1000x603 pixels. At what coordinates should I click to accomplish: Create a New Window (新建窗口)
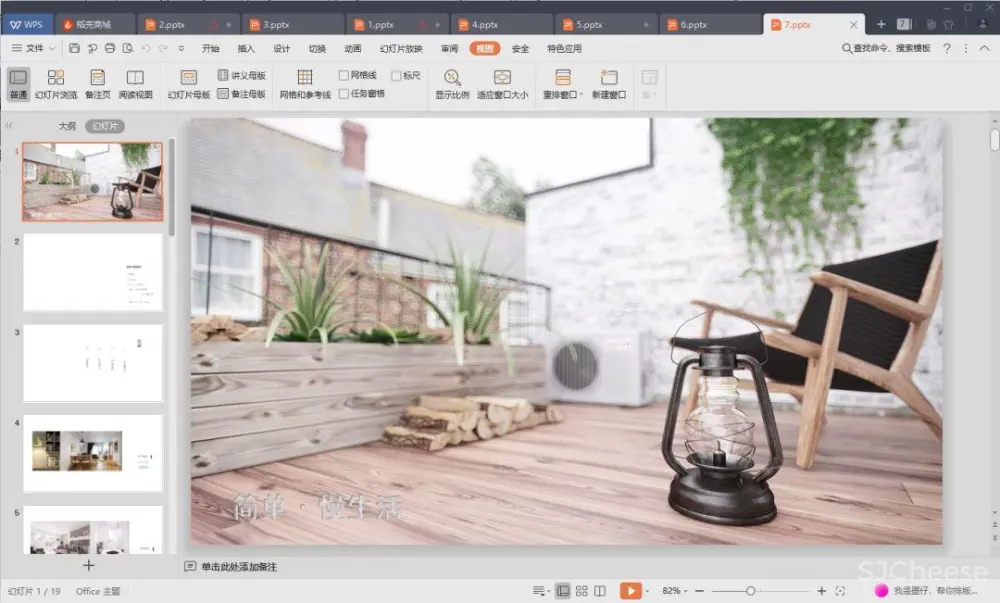[x=608, y=84]
